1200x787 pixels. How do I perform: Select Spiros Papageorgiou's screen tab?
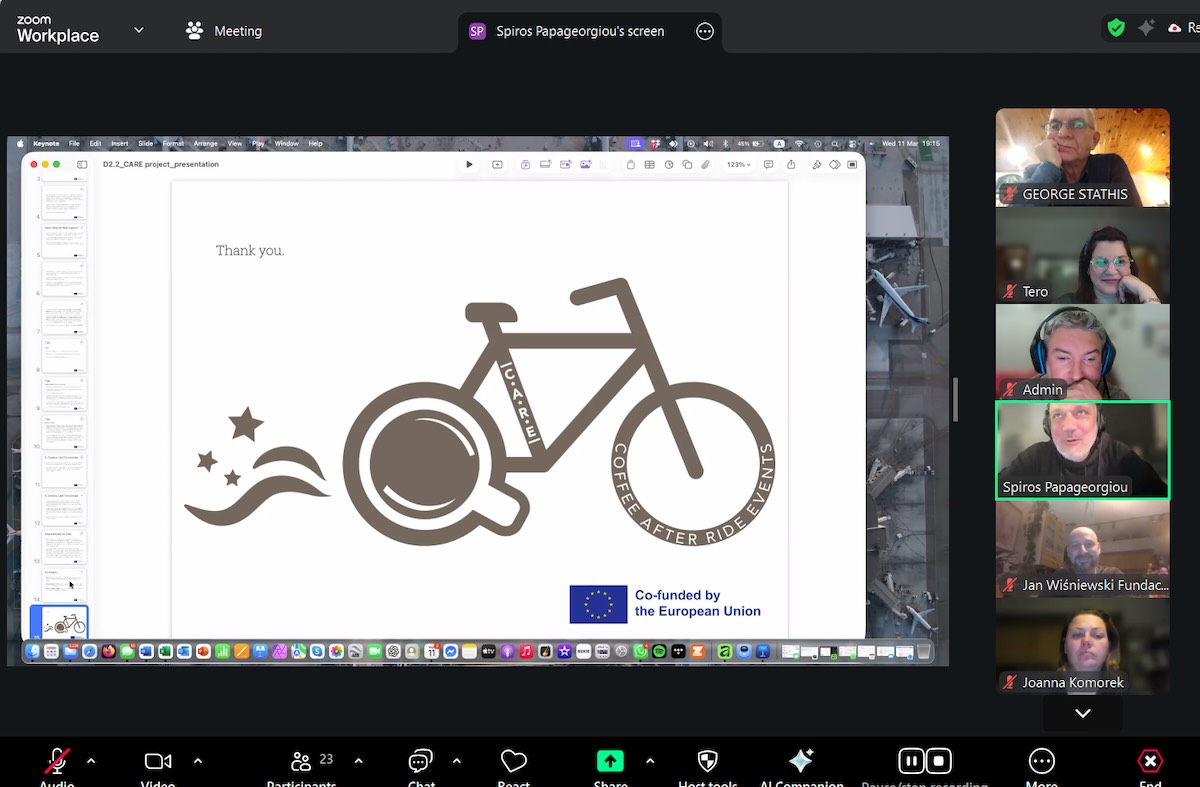[580, 31]
